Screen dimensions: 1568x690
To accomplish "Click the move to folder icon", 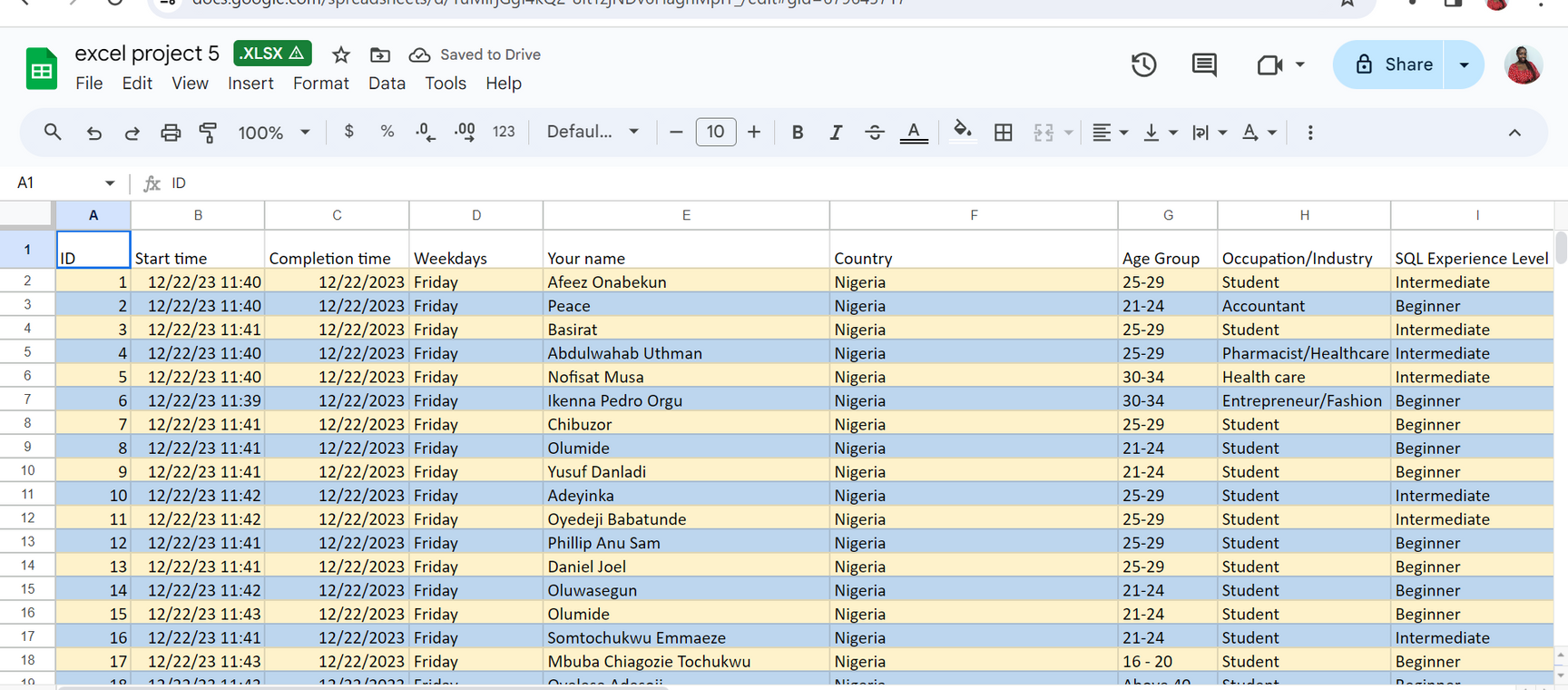I will [x=380, y=54].
